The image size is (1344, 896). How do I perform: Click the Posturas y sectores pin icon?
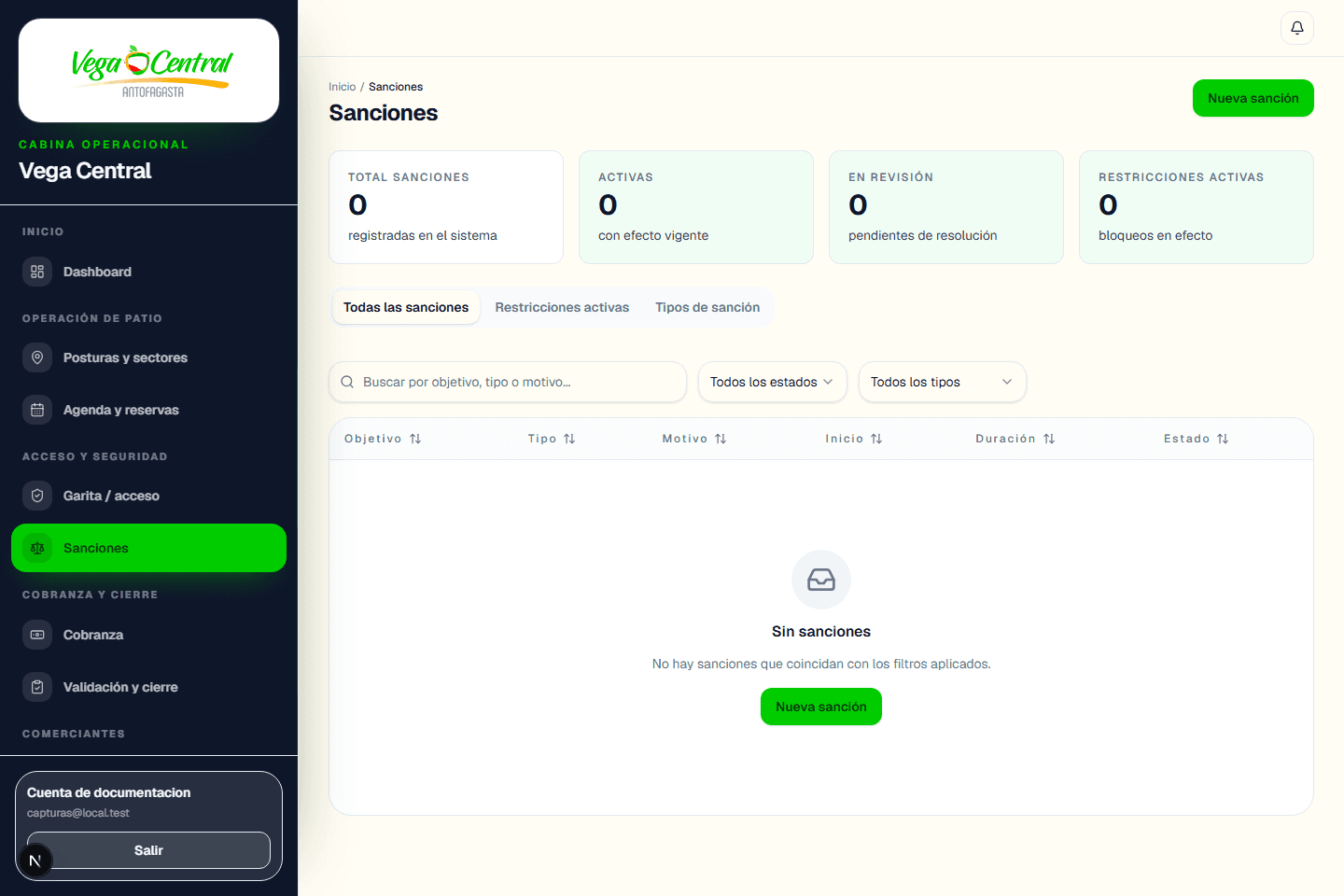[37, 357]
